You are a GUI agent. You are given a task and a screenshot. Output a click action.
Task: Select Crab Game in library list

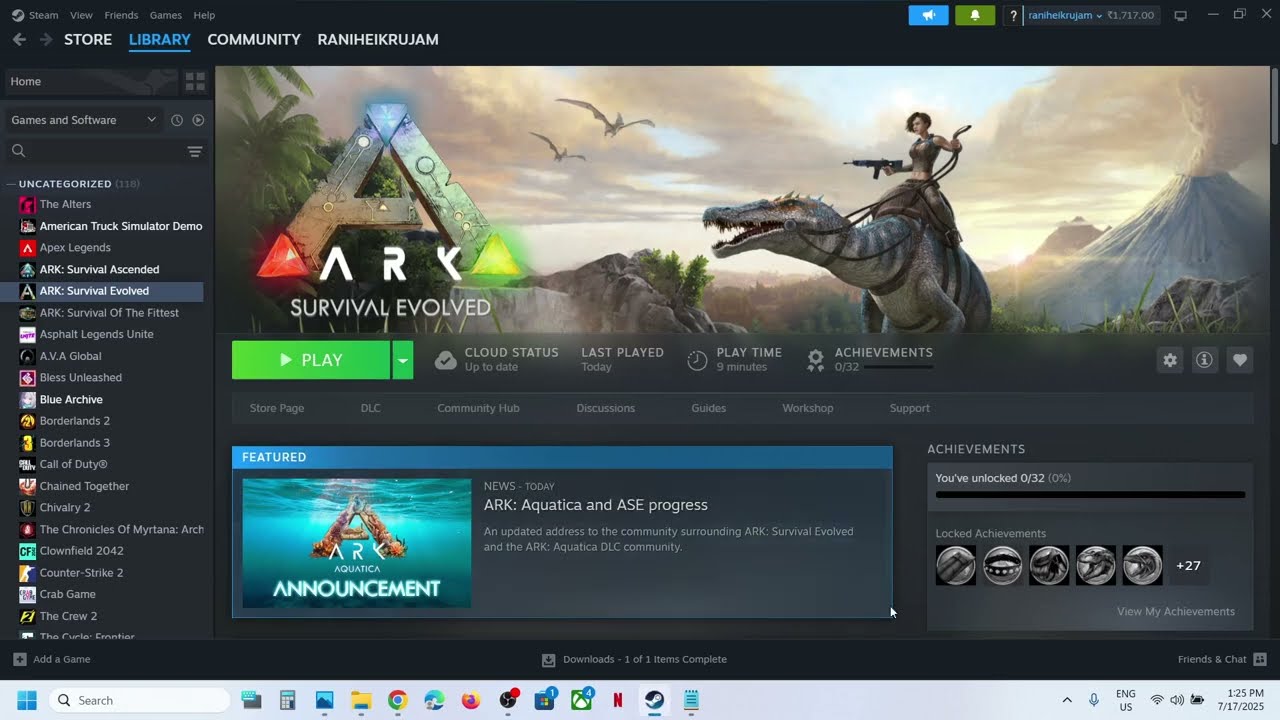coord(67,594)
